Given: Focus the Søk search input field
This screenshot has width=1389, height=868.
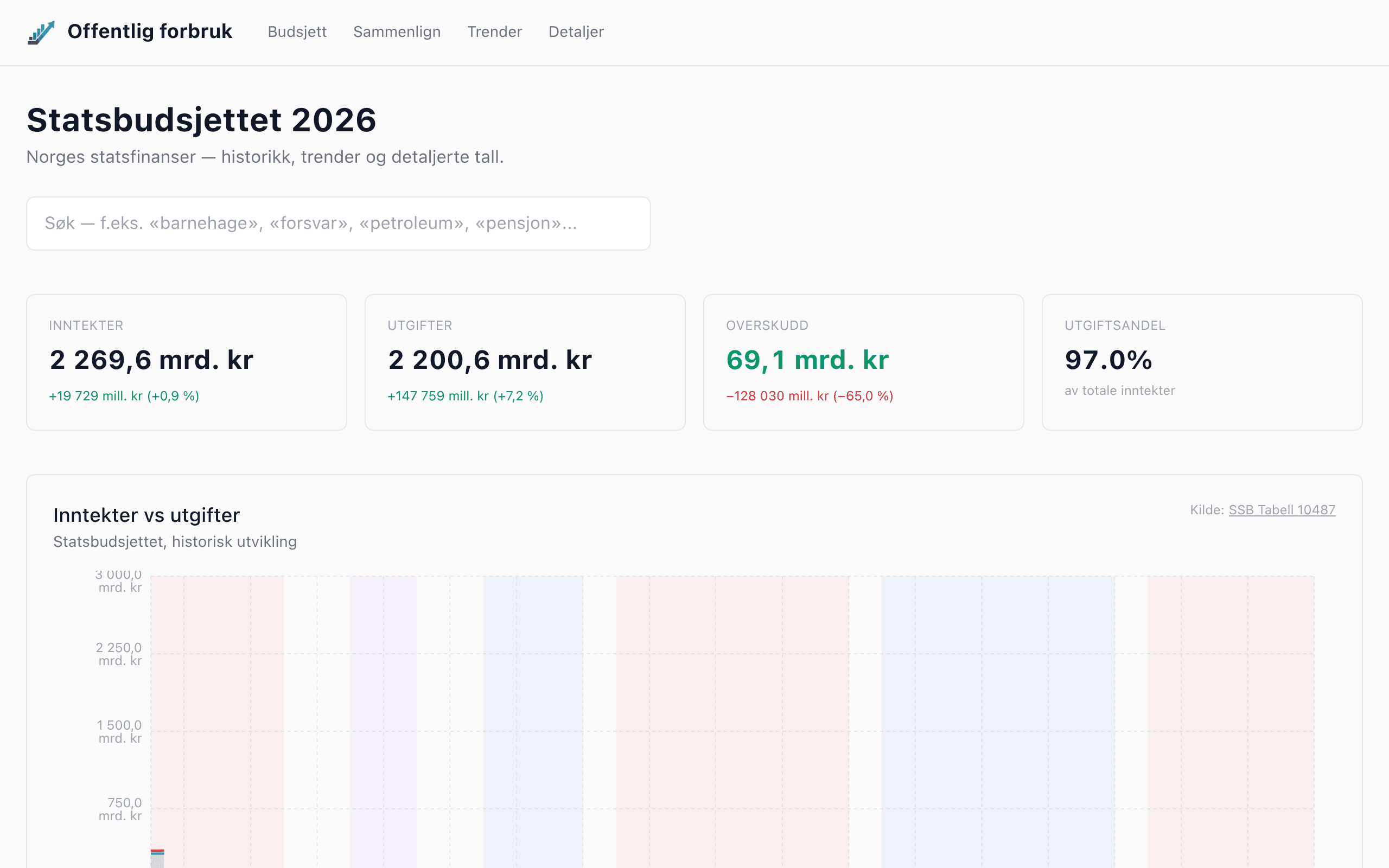Looking at the screenshot, I should [x=338, y=224].
